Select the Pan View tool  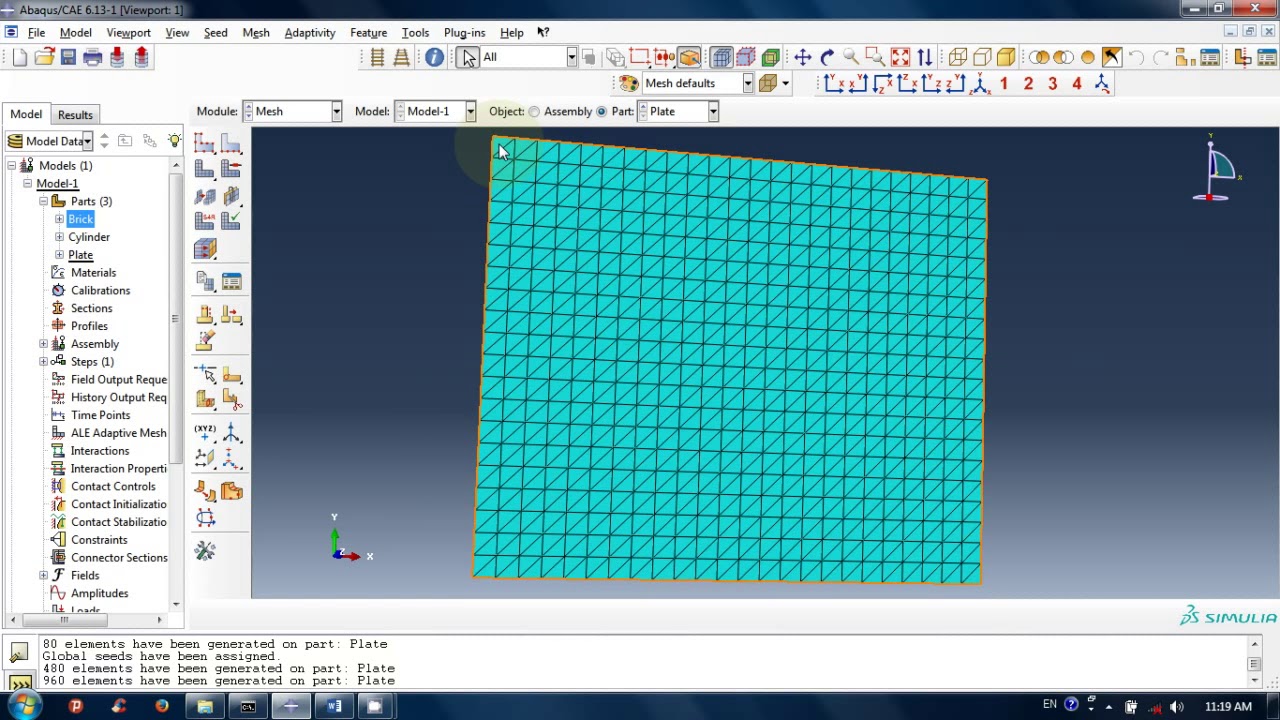803,57
